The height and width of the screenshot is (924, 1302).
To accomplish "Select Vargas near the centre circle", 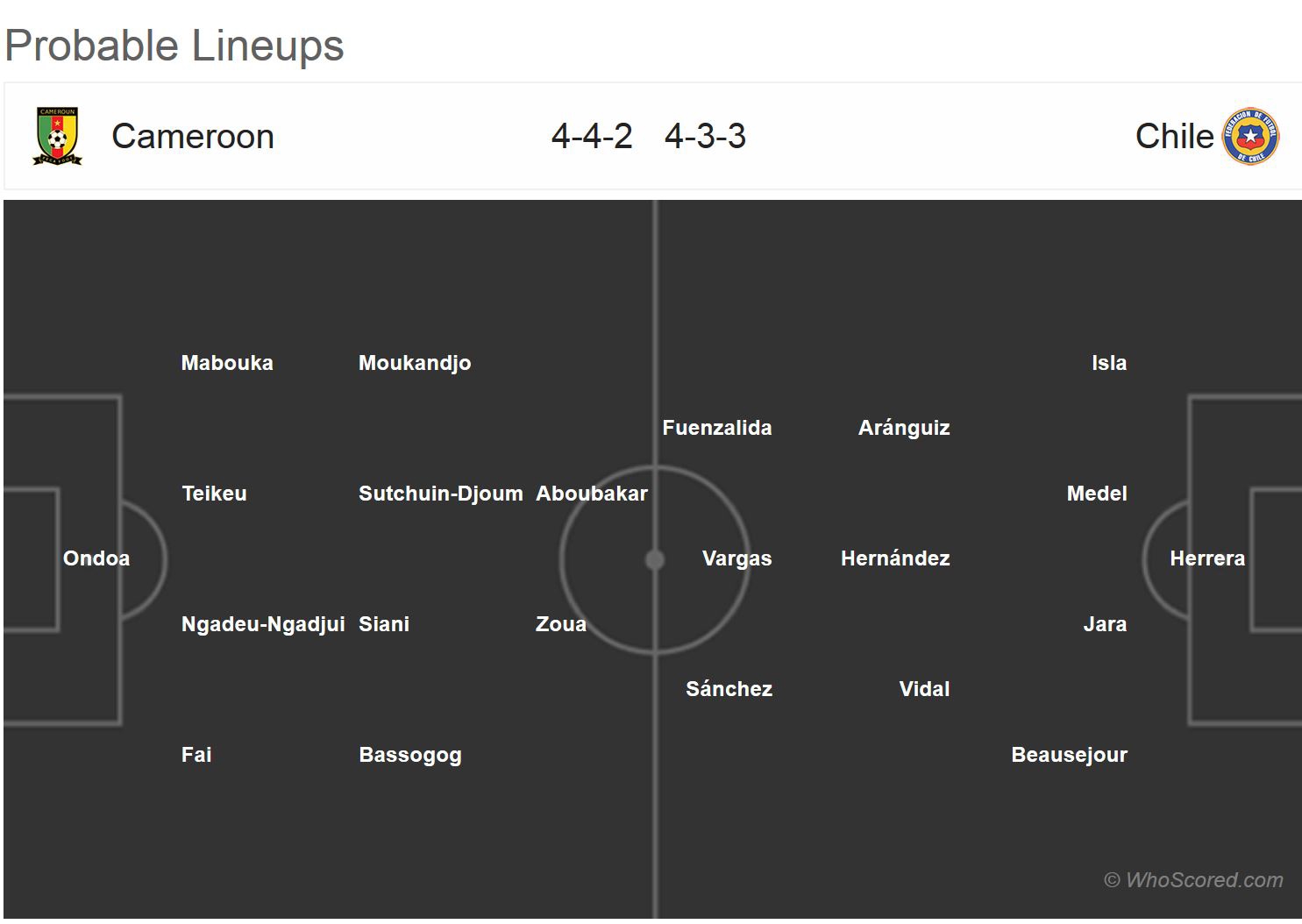I will tap(736, 558).
